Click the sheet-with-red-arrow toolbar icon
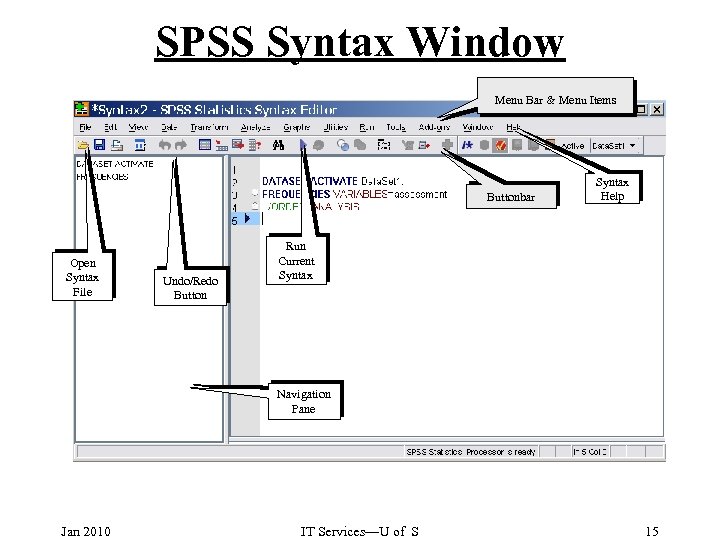This screenshot has width=720, height=540. coord(424,146)
